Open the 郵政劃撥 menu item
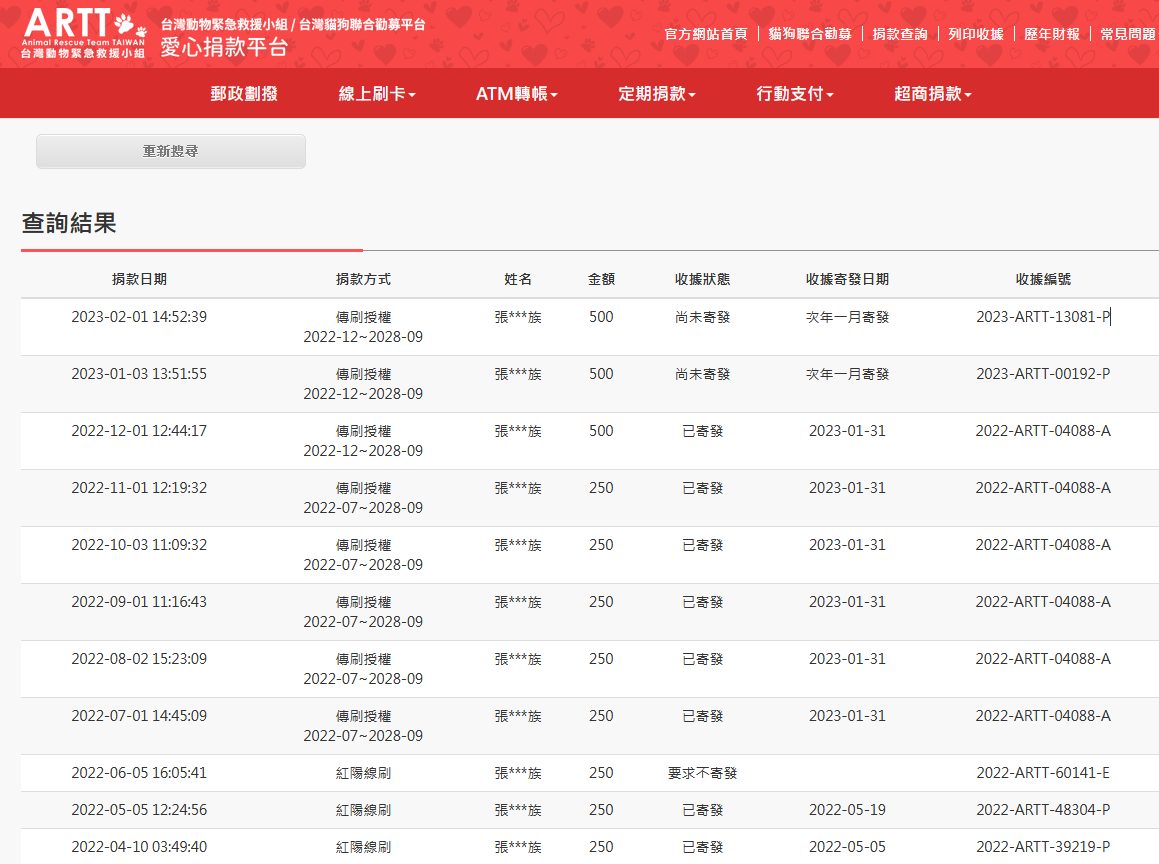 click(243, 94)
